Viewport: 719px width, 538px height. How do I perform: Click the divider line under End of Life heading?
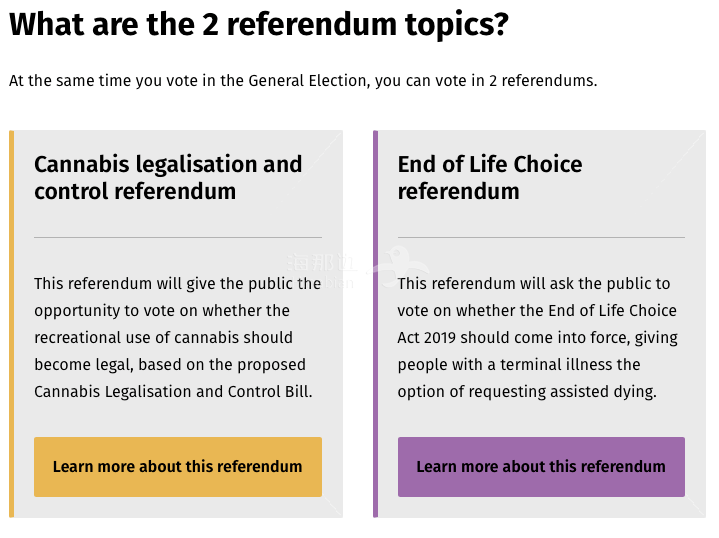tap(541, 237)
